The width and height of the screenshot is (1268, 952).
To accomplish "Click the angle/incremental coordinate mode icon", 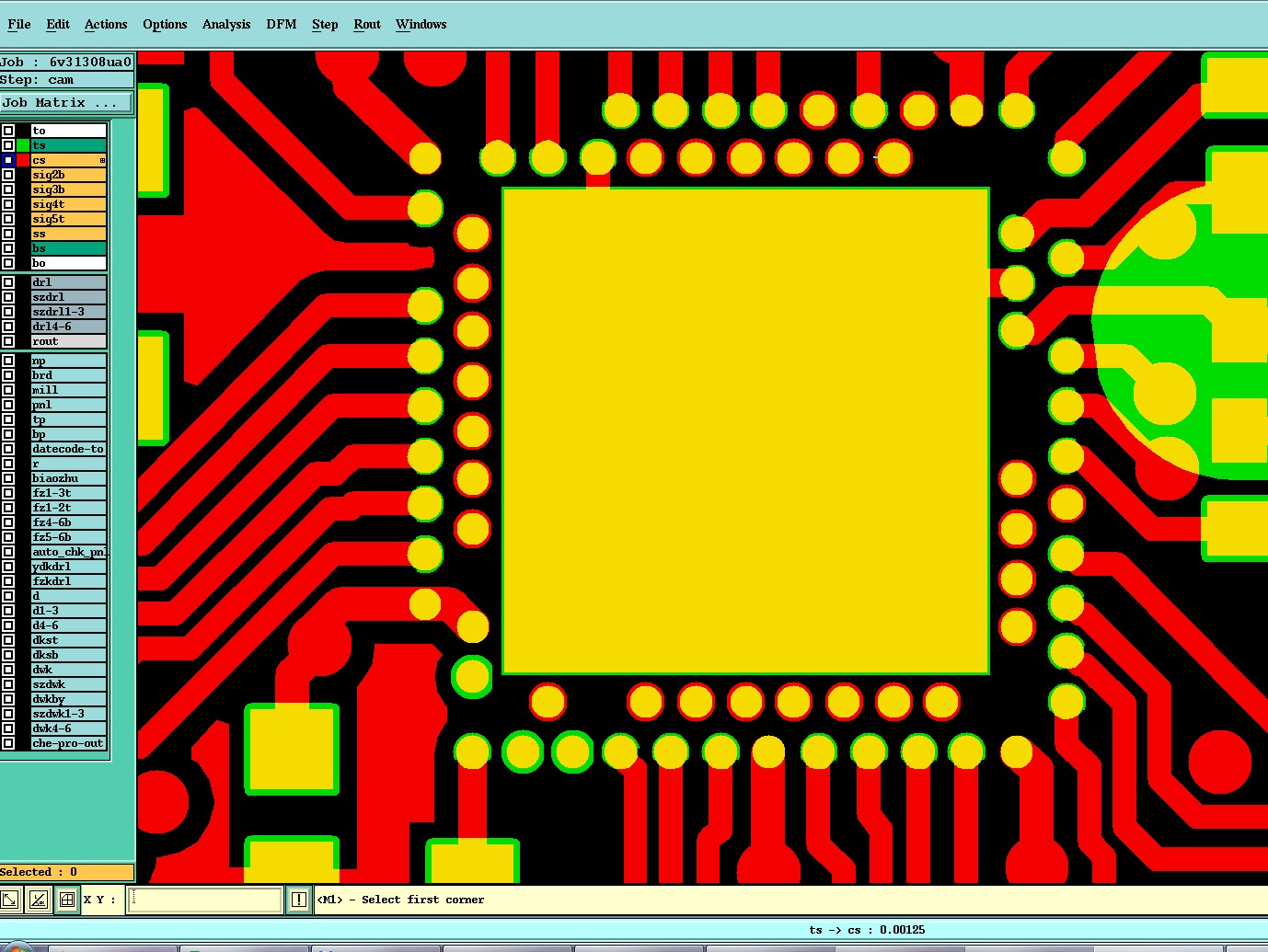I will point(39,900).
